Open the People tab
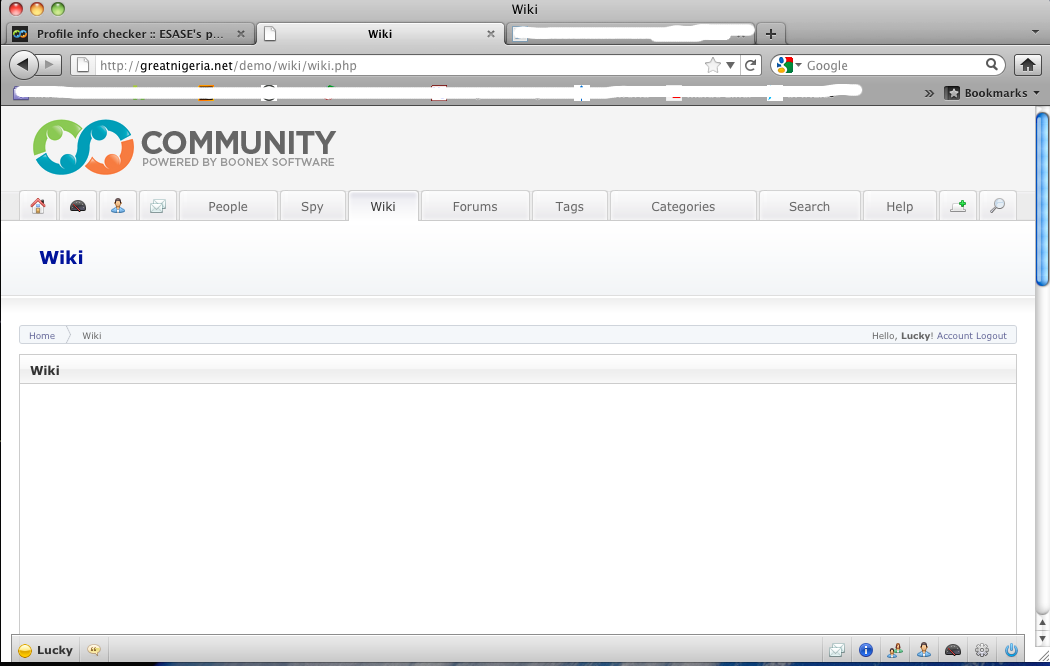1050x666 pixels. point(228,206)
